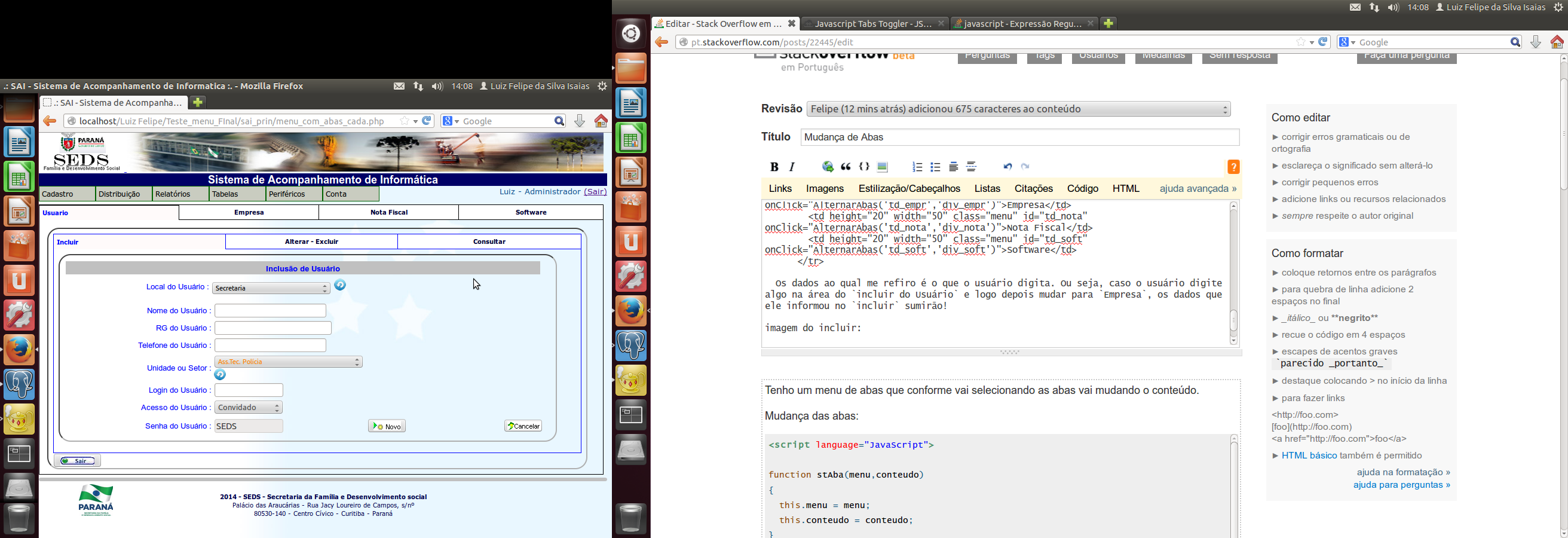This screenshot has width=1568, height=538.
Task: Apply italic in Stack Overflow editor
Action: coord(792,167)
